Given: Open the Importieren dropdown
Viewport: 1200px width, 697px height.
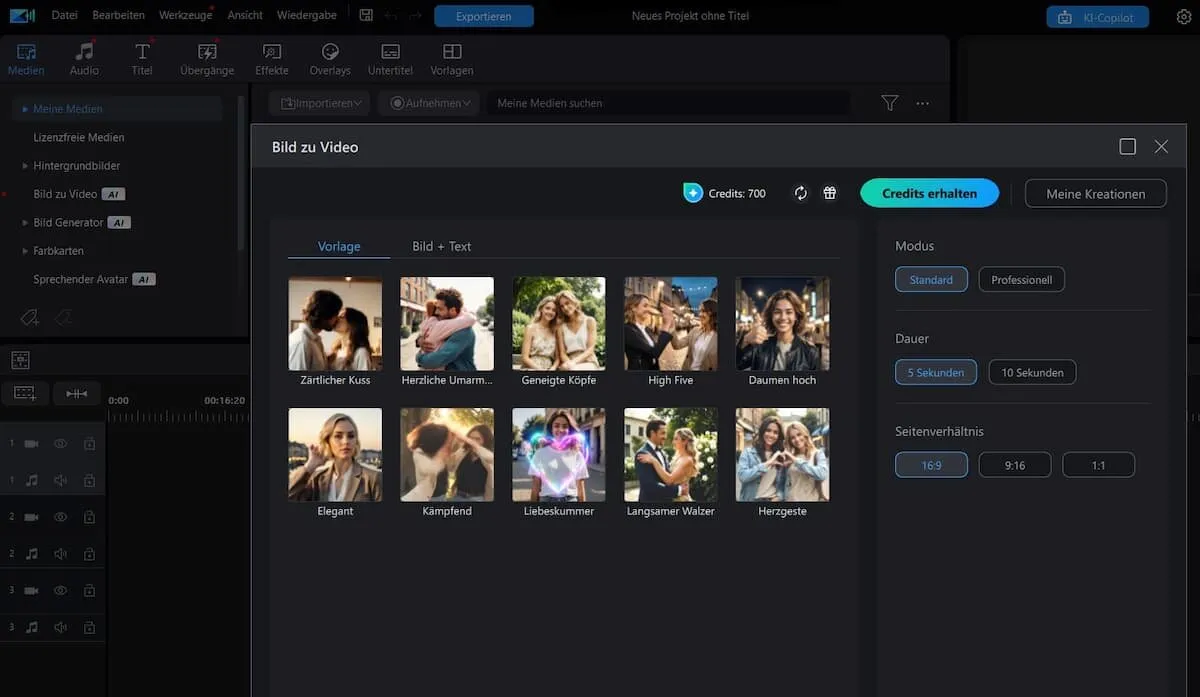Looking at the screenshot, I should (318, 102).
